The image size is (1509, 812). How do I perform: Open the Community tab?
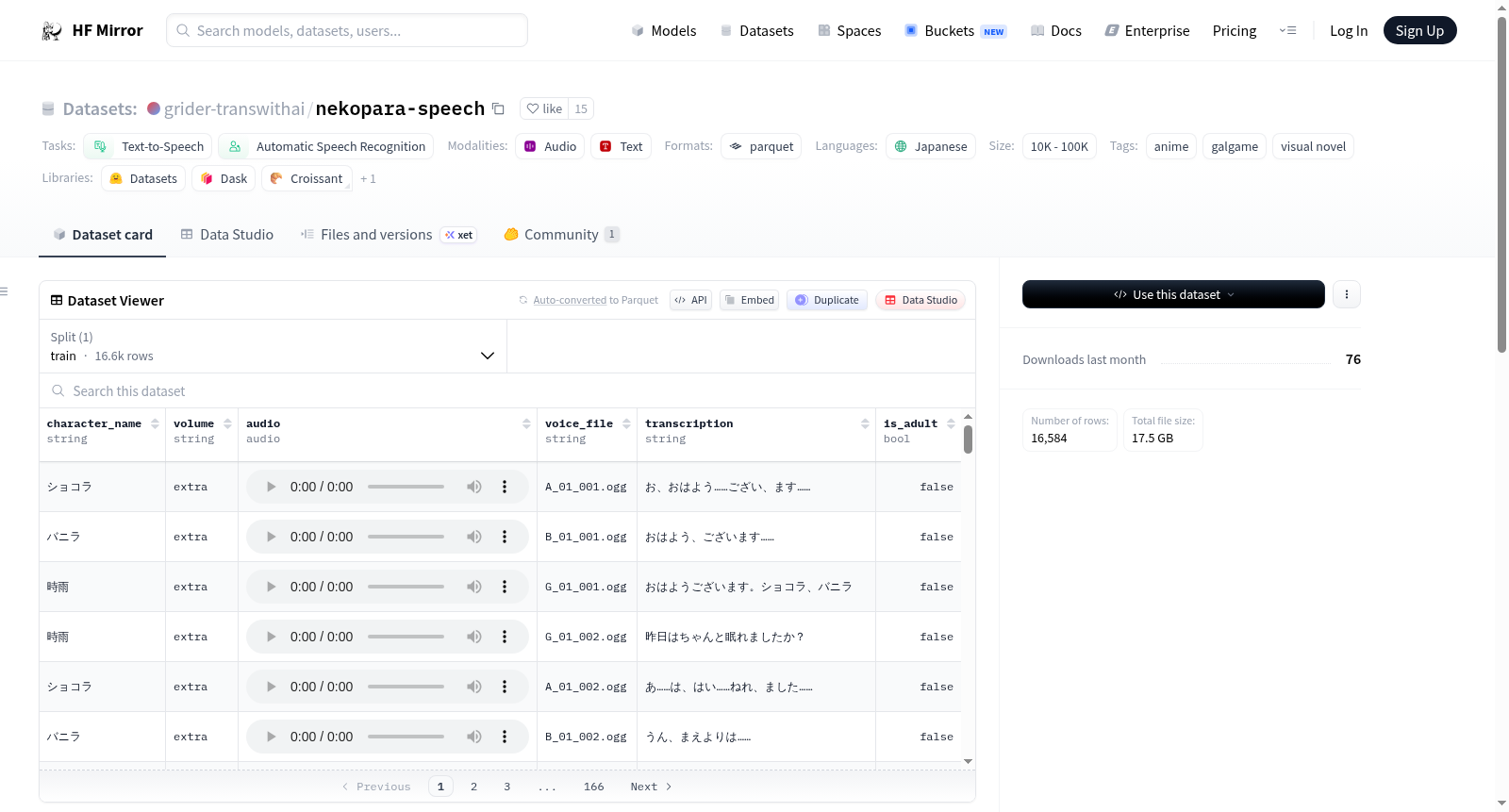[561, 235]
